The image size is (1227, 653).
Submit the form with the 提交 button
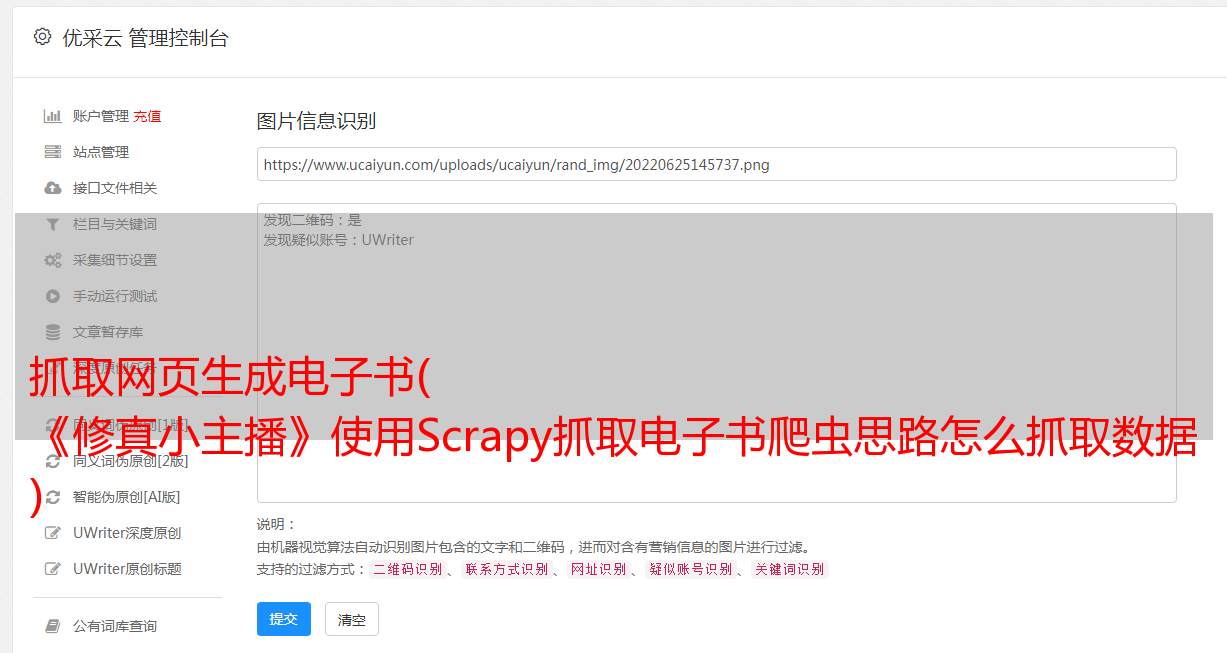(x=284, y=619)
